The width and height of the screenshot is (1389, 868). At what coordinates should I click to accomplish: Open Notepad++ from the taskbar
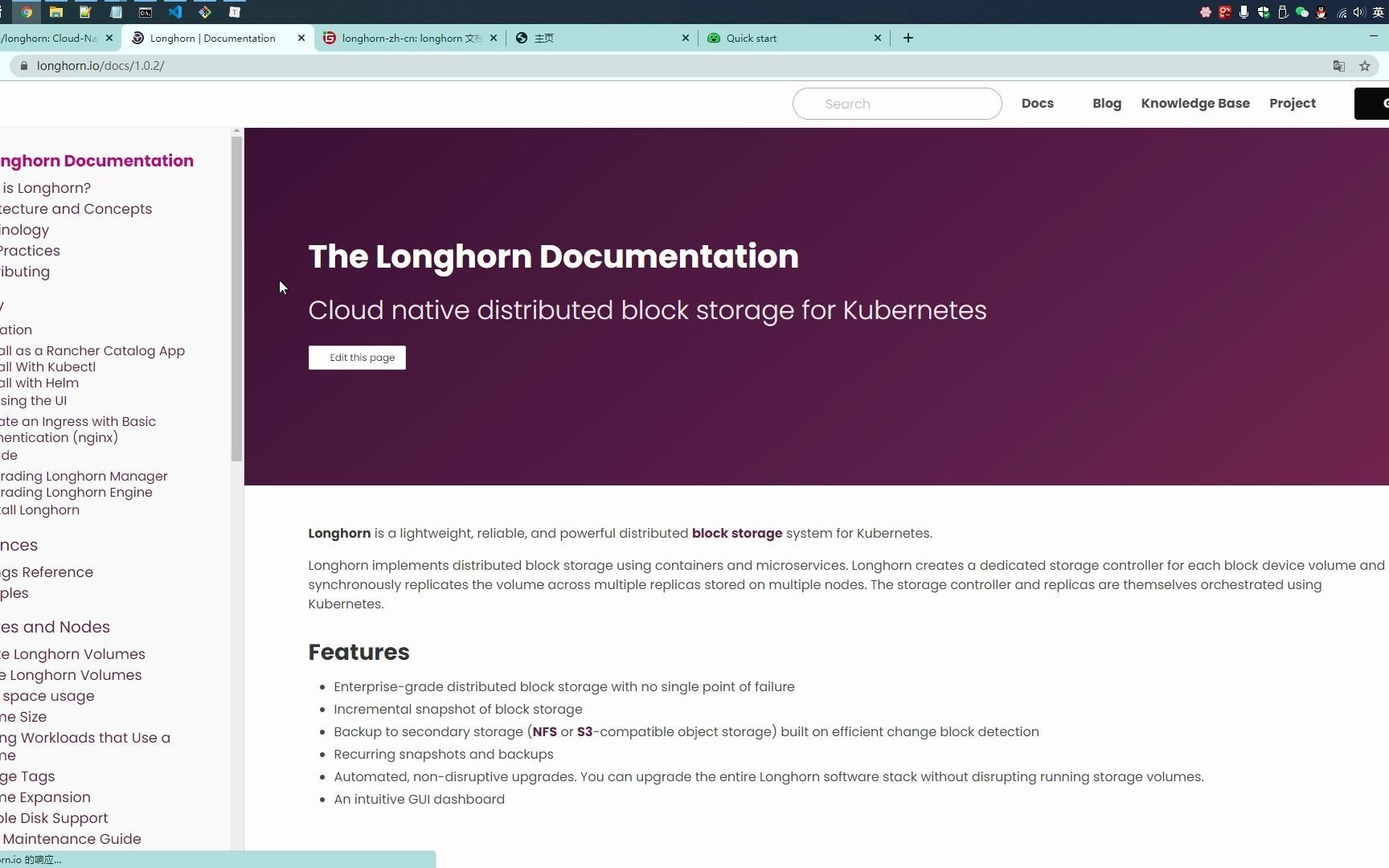pos(84,12)
